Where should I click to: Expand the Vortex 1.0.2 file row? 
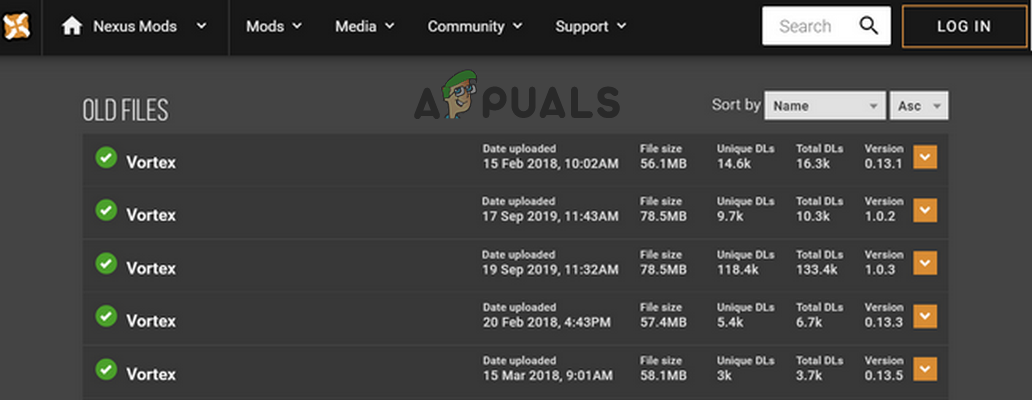(x=925, y=210)
